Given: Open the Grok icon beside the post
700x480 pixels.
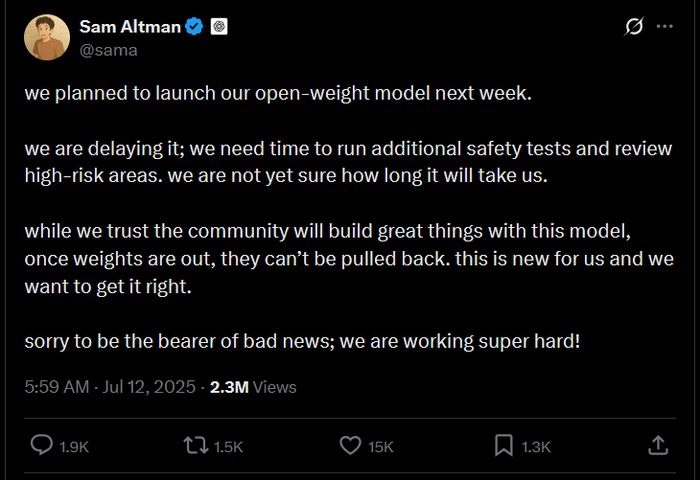Looking at the screenshot, I should 633,28.
